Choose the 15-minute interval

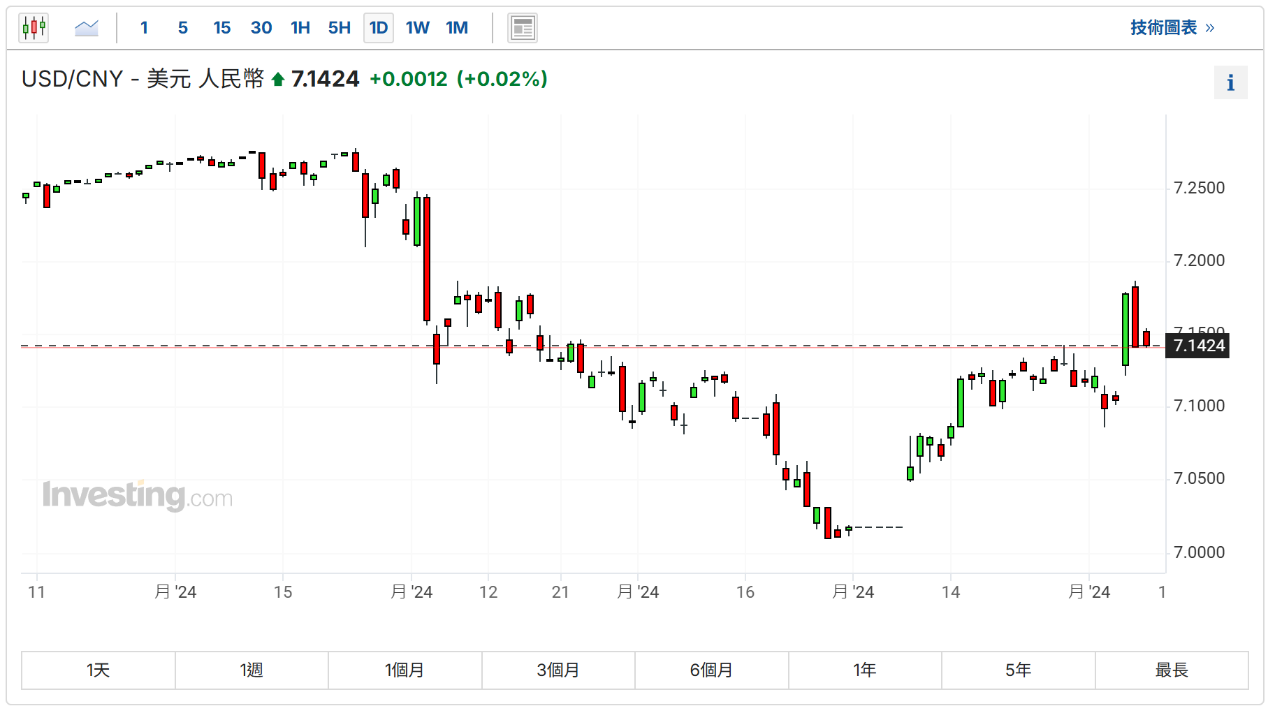(222, 28)
